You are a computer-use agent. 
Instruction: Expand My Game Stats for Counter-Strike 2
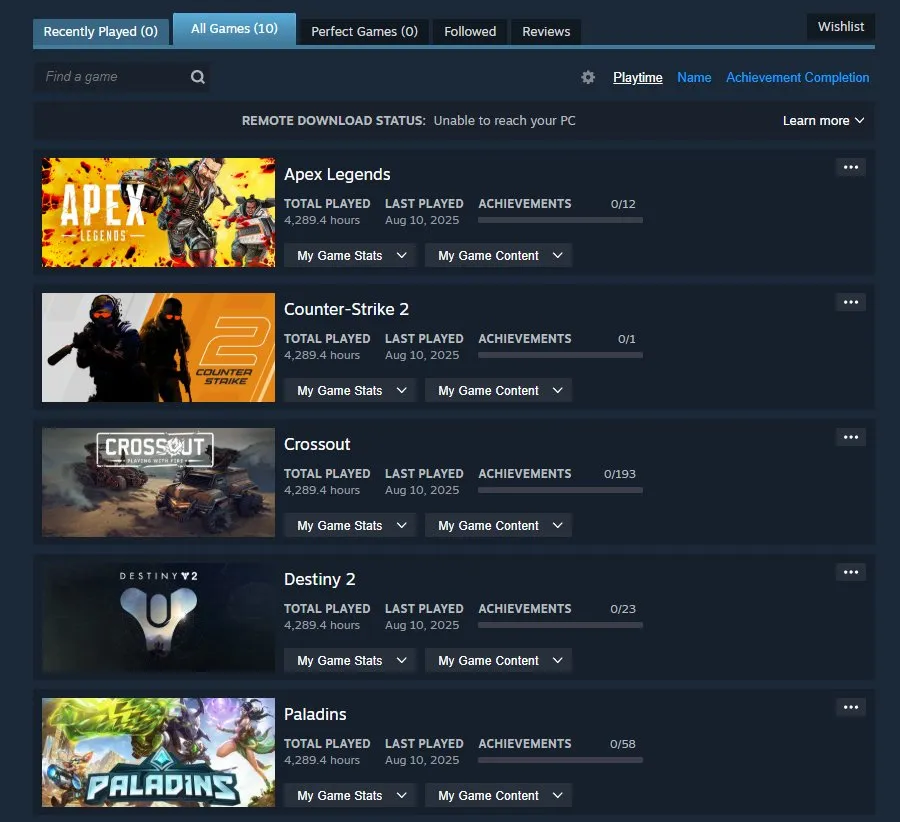pos(350,390)
